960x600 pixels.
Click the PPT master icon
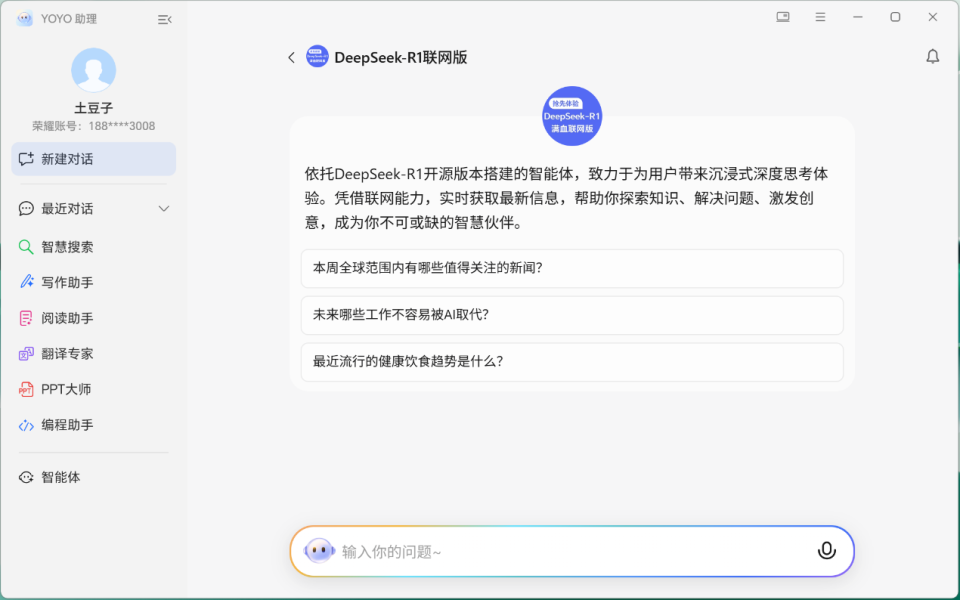point(26,389)
